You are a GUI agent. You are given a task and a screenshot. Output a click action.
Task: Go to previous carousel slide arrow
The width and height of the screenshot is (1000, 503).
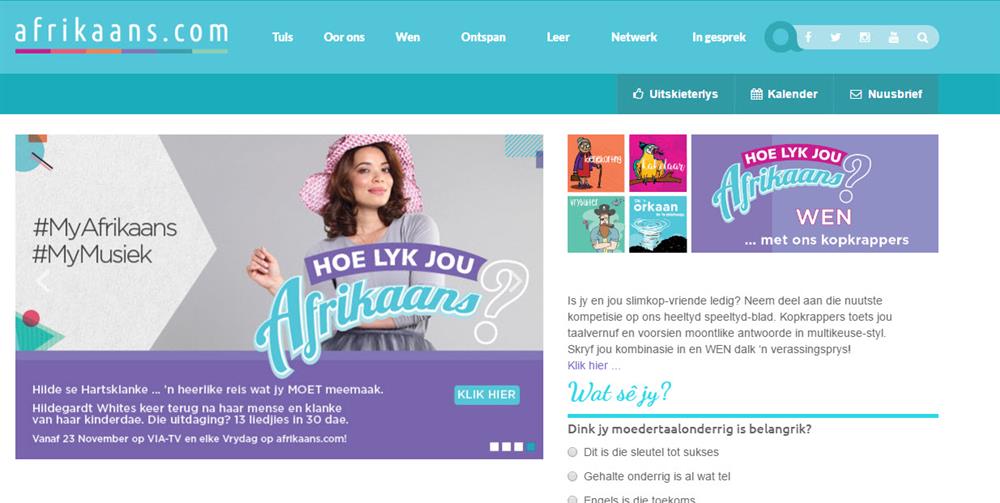pyautogui.click(x=43, y=281)
